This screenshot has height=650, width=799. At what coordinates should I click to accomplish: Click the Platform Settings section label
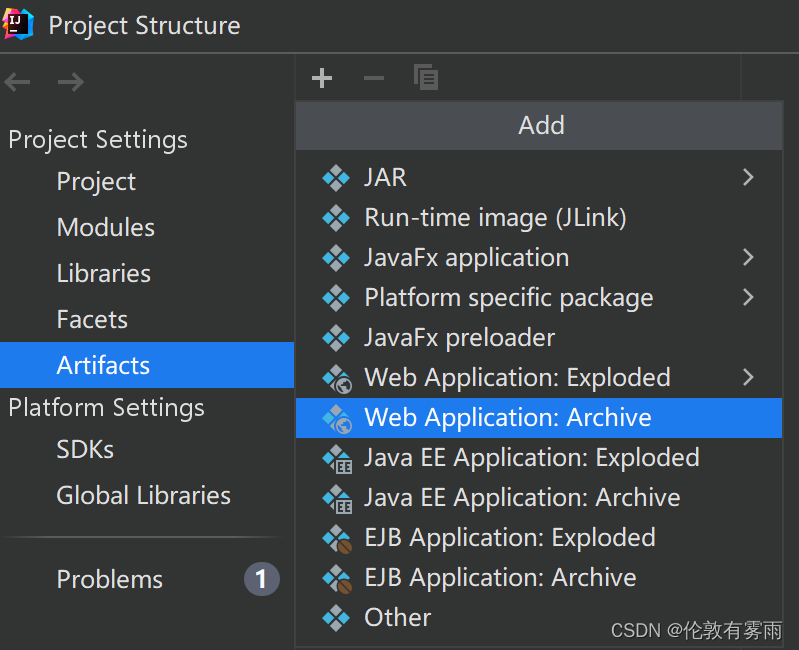tap(106, 408)
